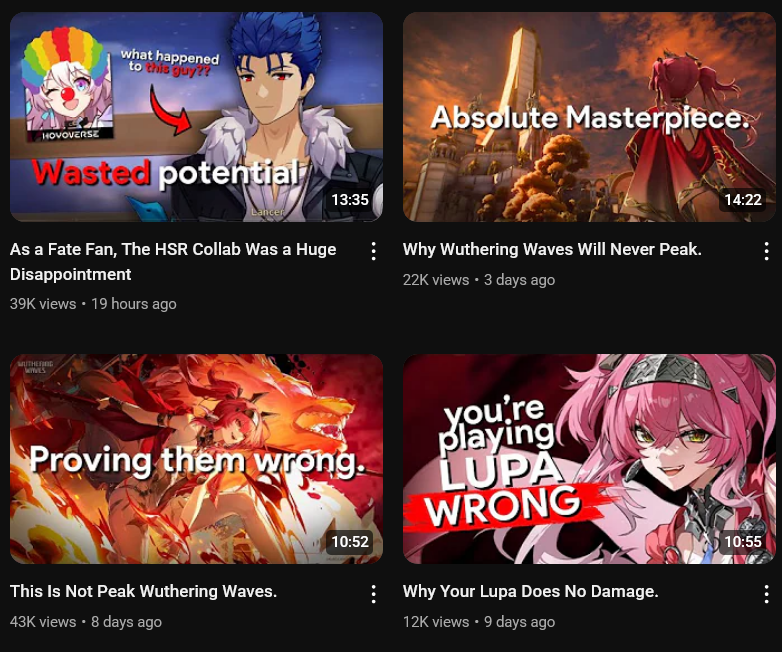Open the Absolute Masterpiece thumbnail
The height and width of the screenshot is (652, 782).
(589, 117)
